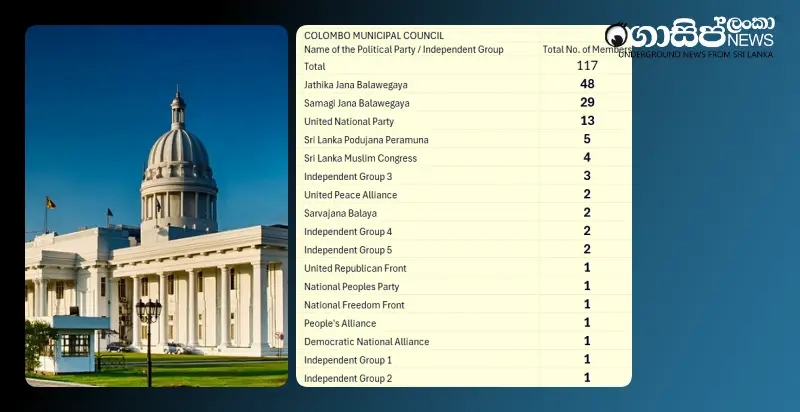Click the Sarvajana Balaya row
The width and height of the screenshot is (800, 412).
click(x=340, y=213)
